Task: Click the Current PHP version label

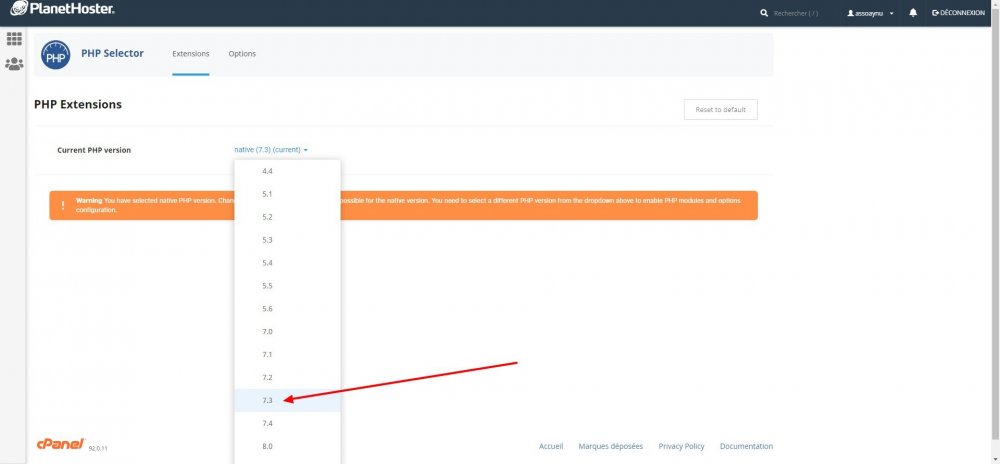Action: click(94, 150)
